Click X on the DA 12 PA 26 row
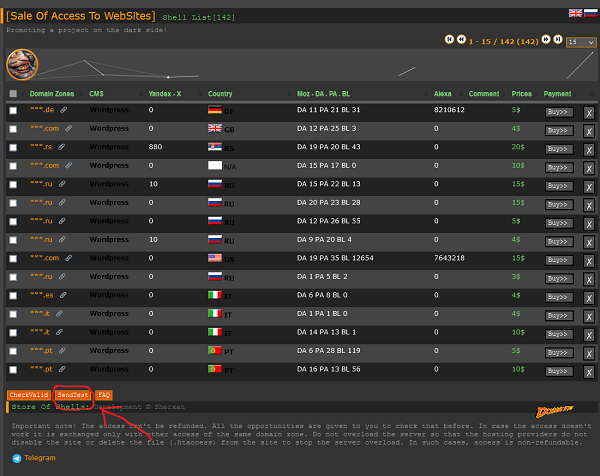 point(589,224)
